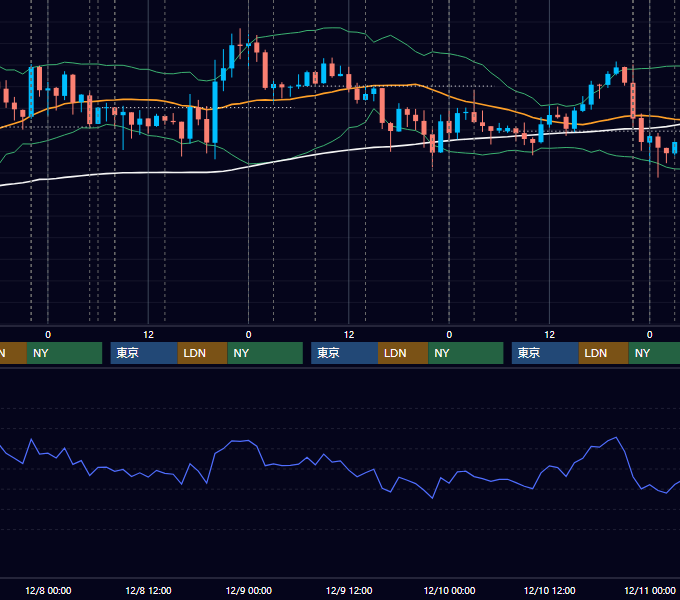680x600 pixels.
Task: Click the 12/9 12:00 date label
Action: click(x=349, y=590)
